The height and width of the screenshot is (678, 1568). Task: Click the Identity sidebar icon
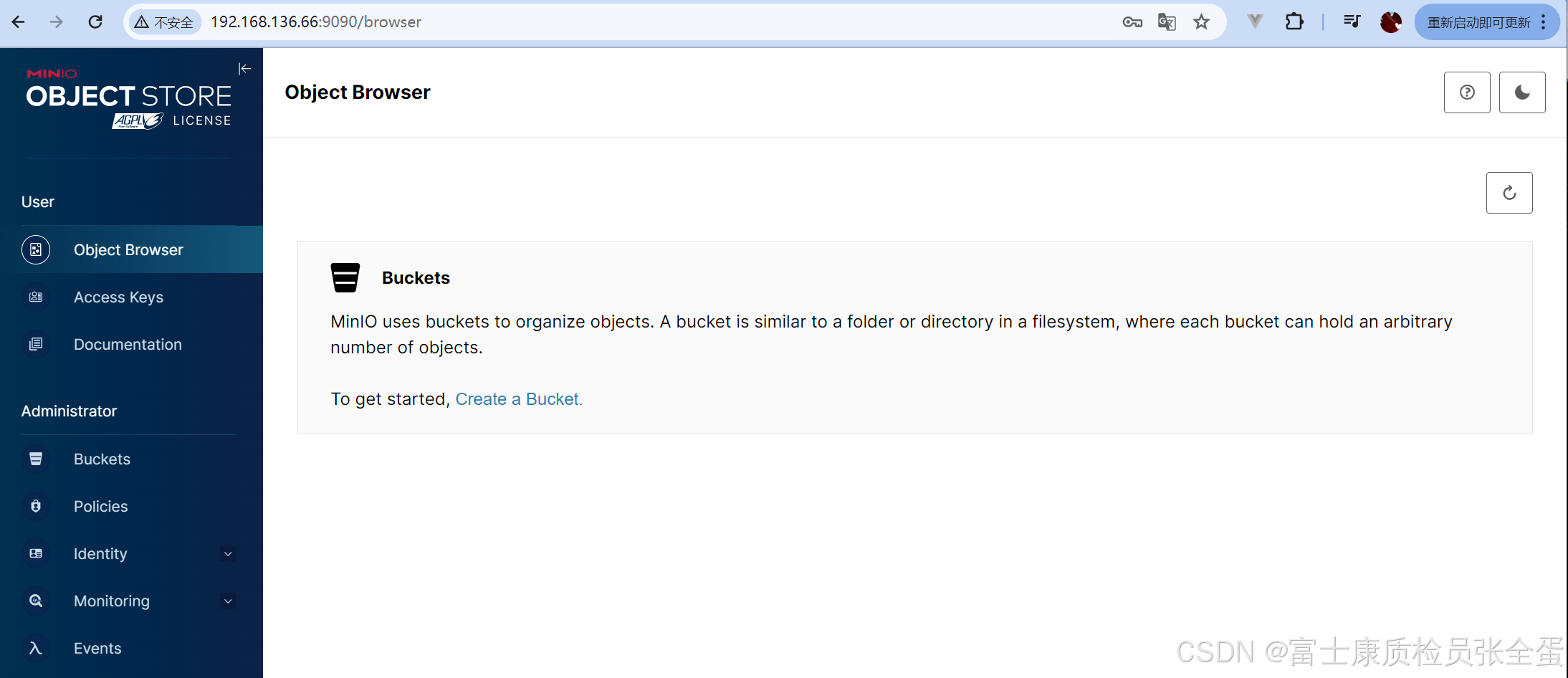[36, 553]
